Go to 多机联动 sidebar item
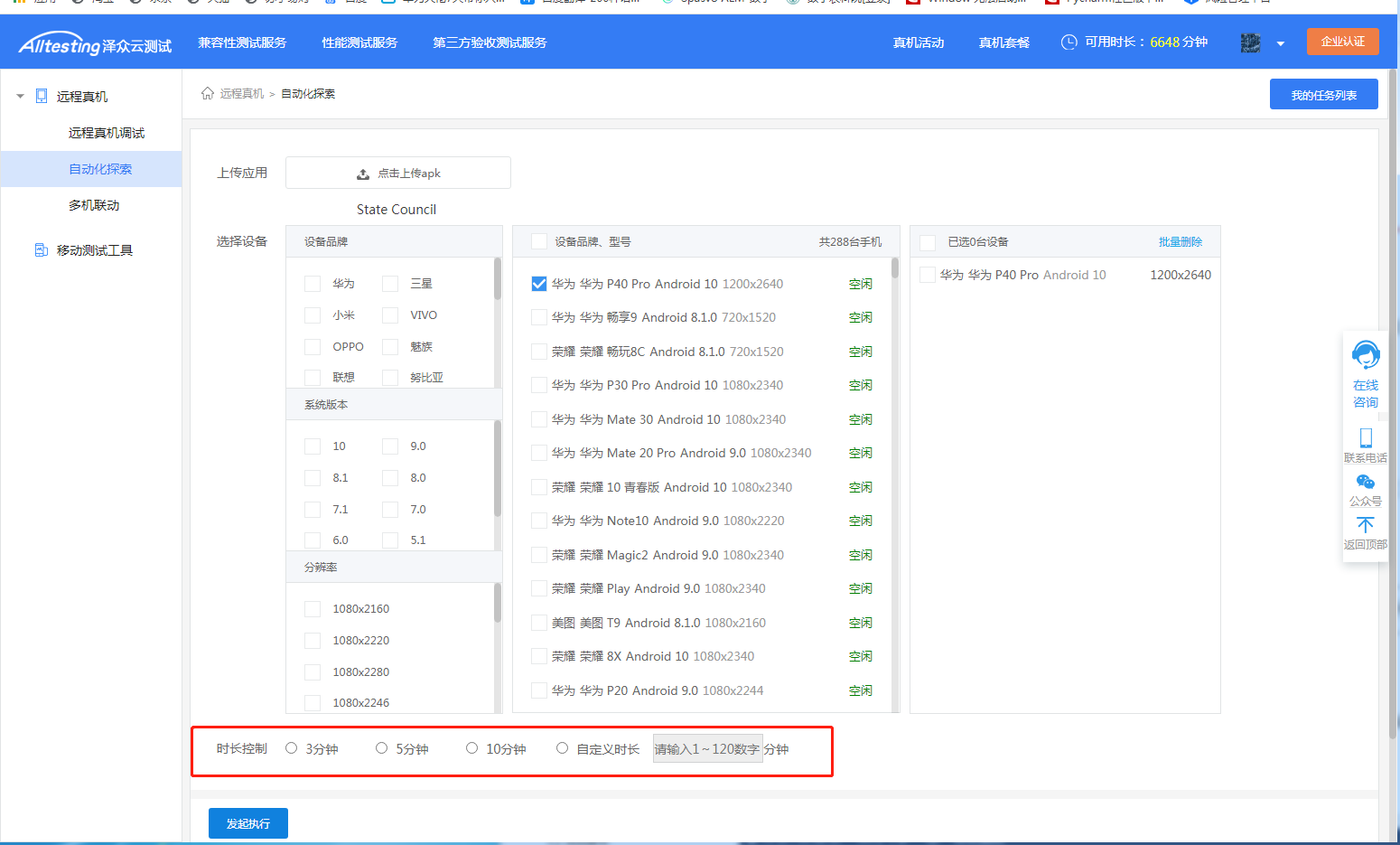 coord(94,205)
